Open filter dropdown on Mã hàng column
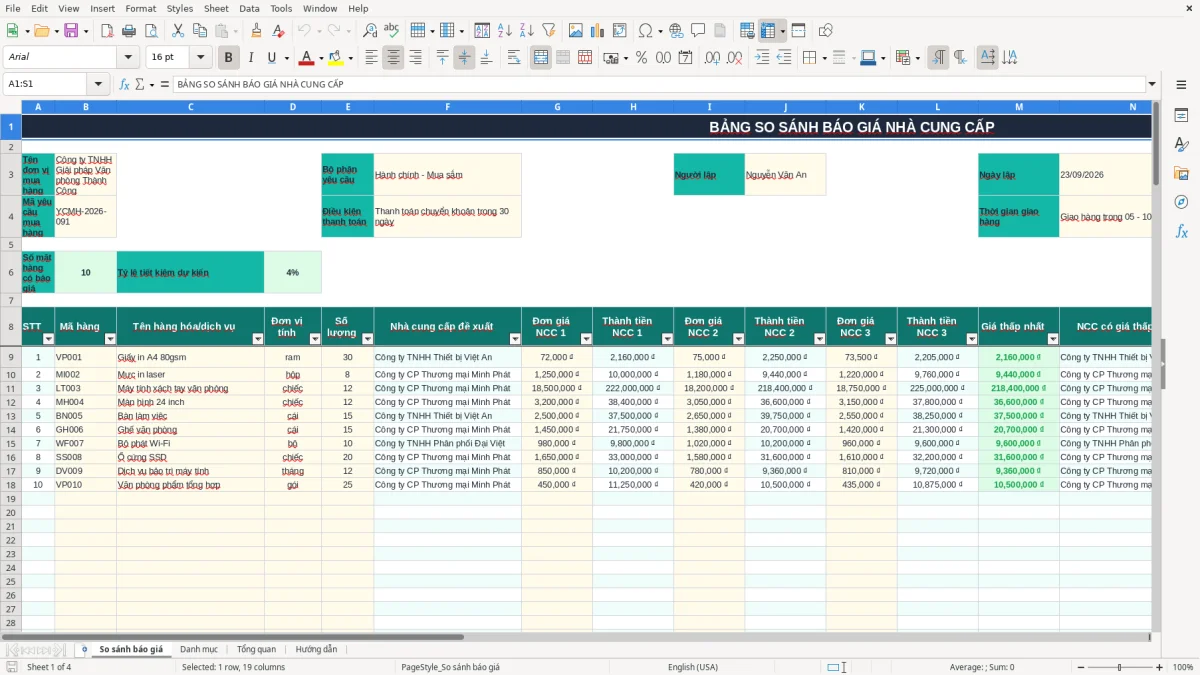 pyautogui.click(x=110, y=339)
